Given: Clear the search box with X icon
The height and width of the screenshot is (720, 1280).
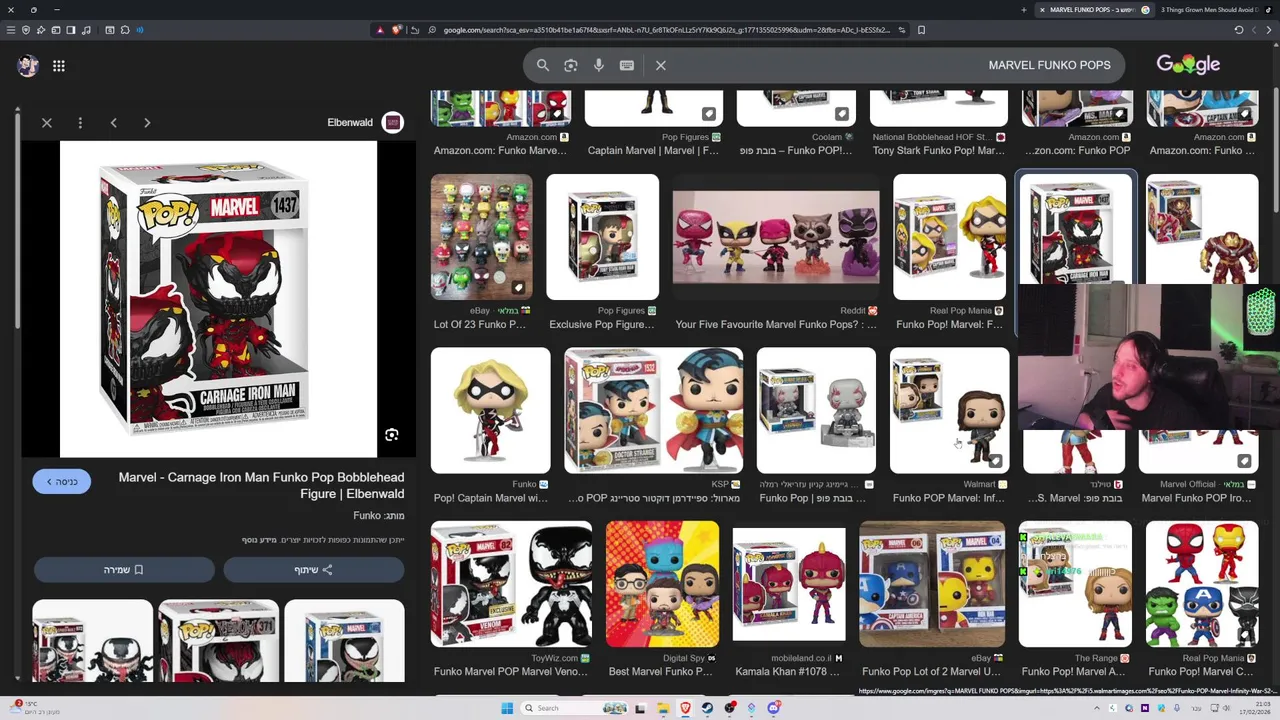Looking at the screenshot, I should click(661, 65).
